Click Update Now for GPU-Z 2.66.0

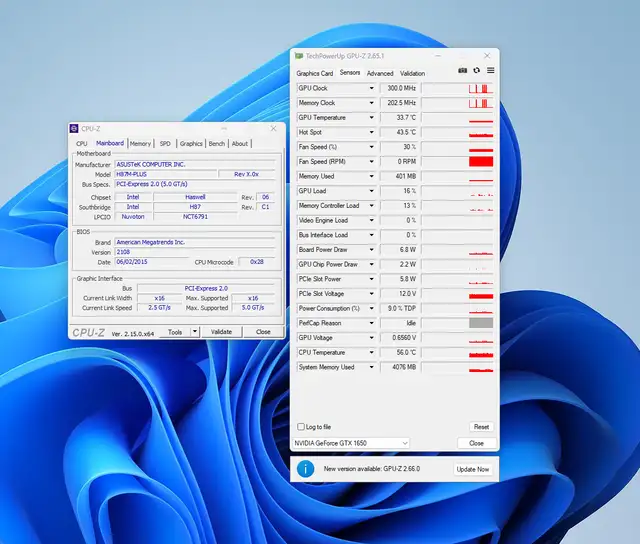pos(473,469)
